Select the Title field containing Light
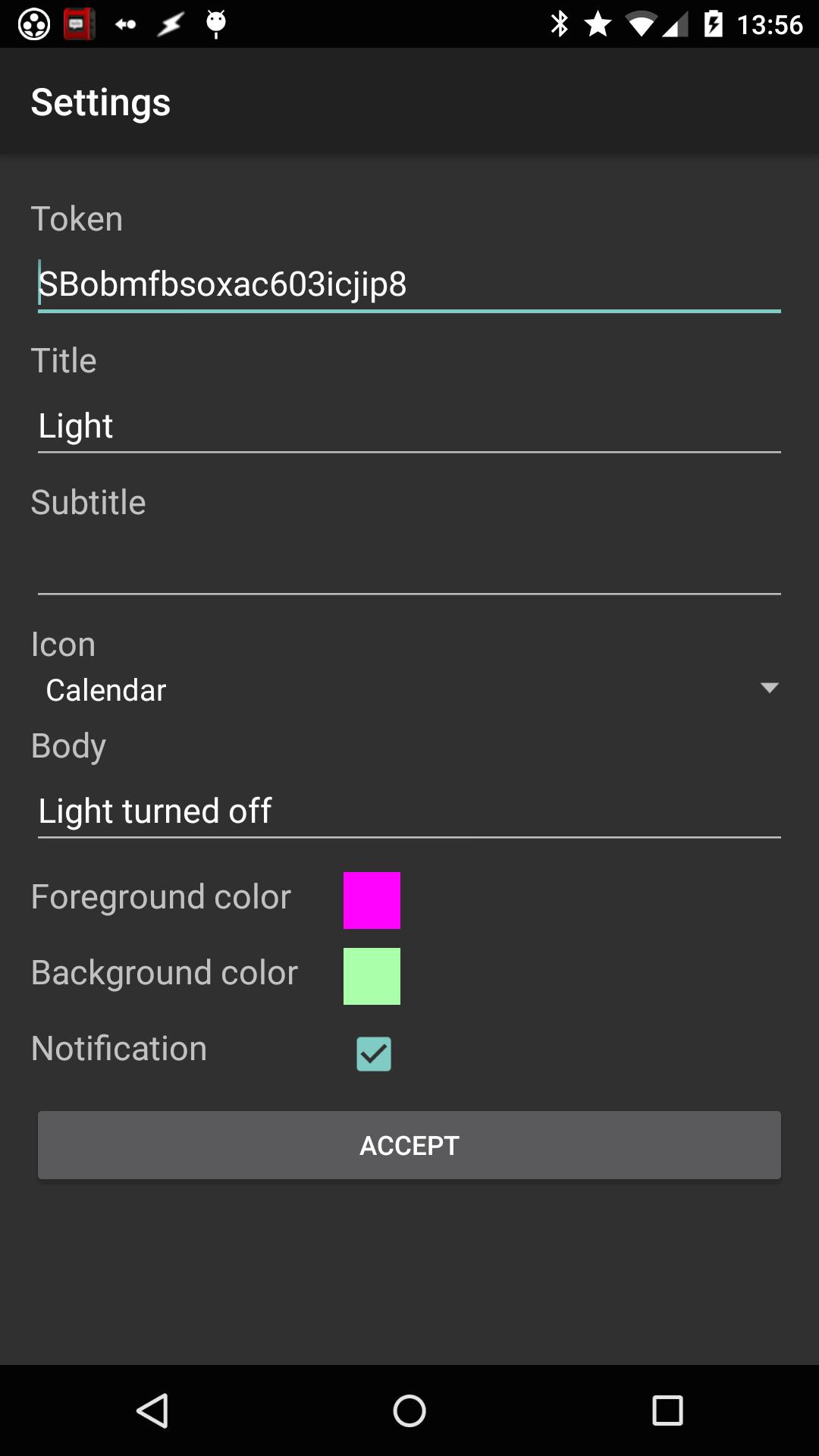Screen dimensions: 819x1456 click(x=409, y=425)
